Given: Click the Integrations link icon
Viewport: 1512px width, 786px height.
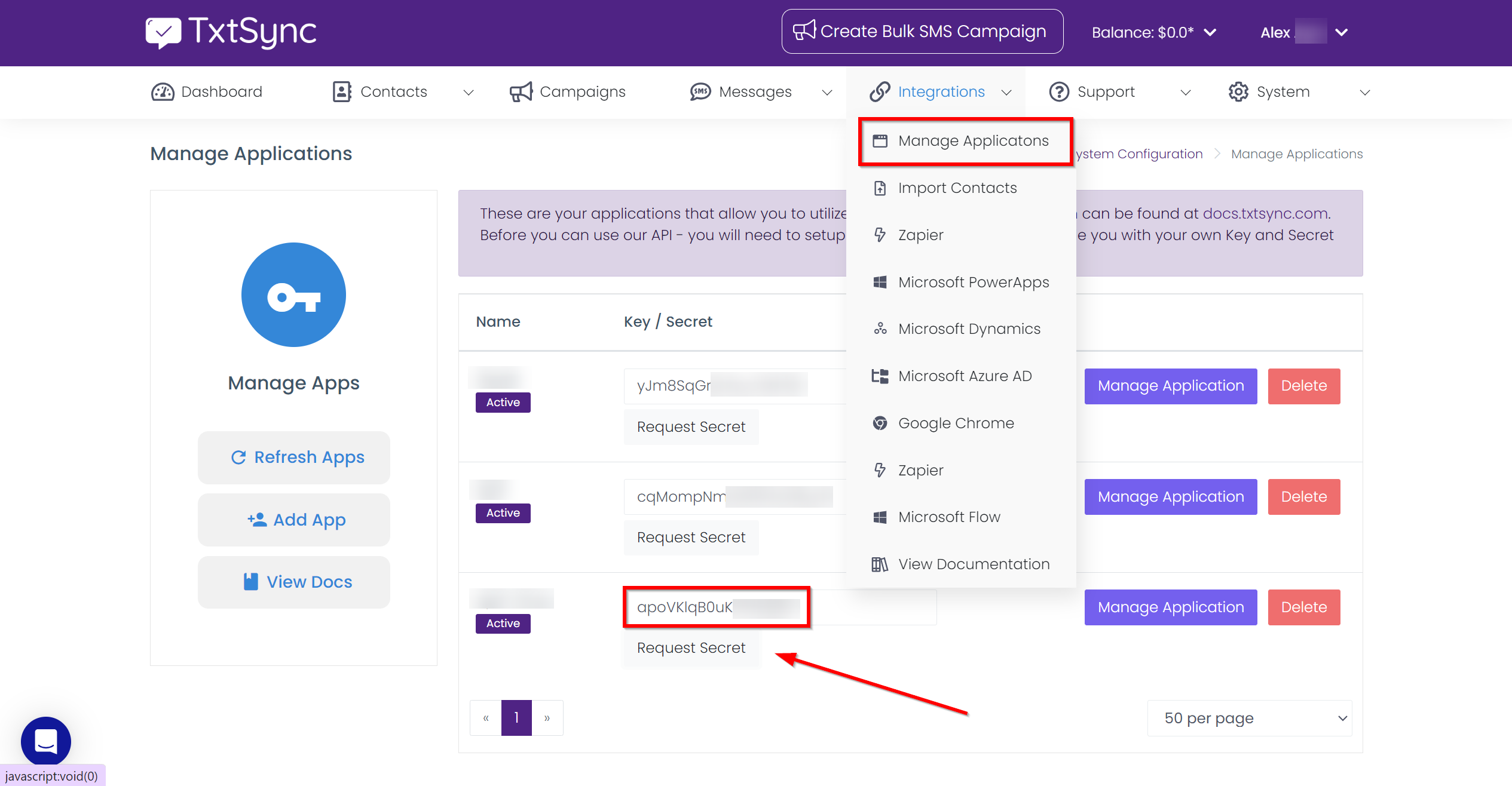Looking at the screenshot, I should (x=880, y=92).
